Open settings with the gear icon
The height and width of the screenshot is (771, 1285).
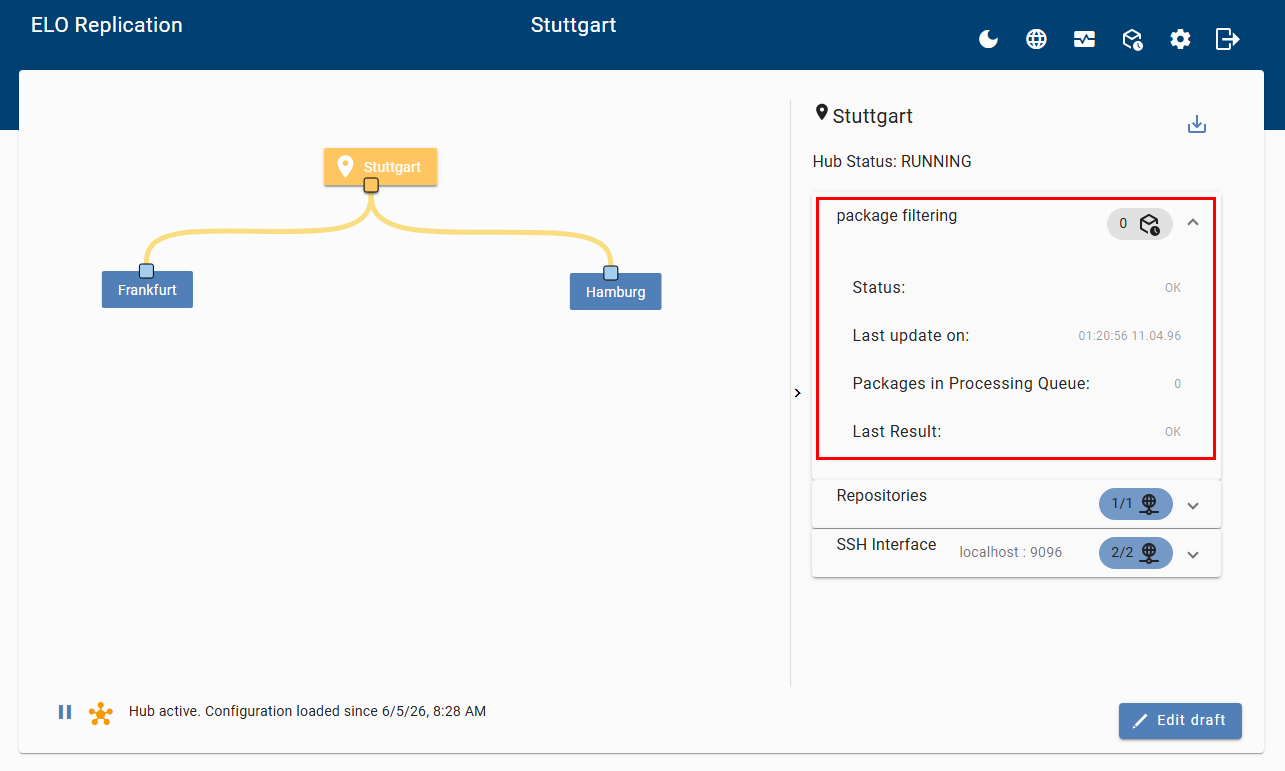pos(1180,39)
